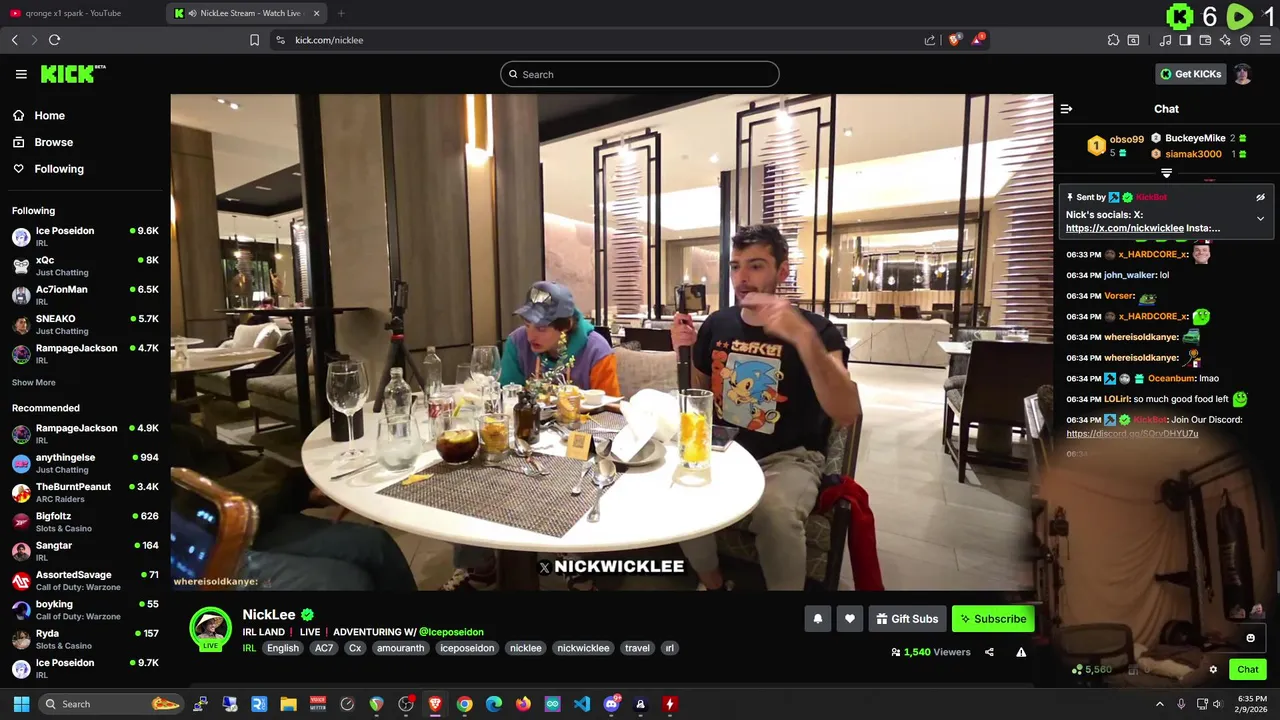Open media playlist music note icon
Viewport: 1280px width, 720px height.
click(x=1165, y=40)
